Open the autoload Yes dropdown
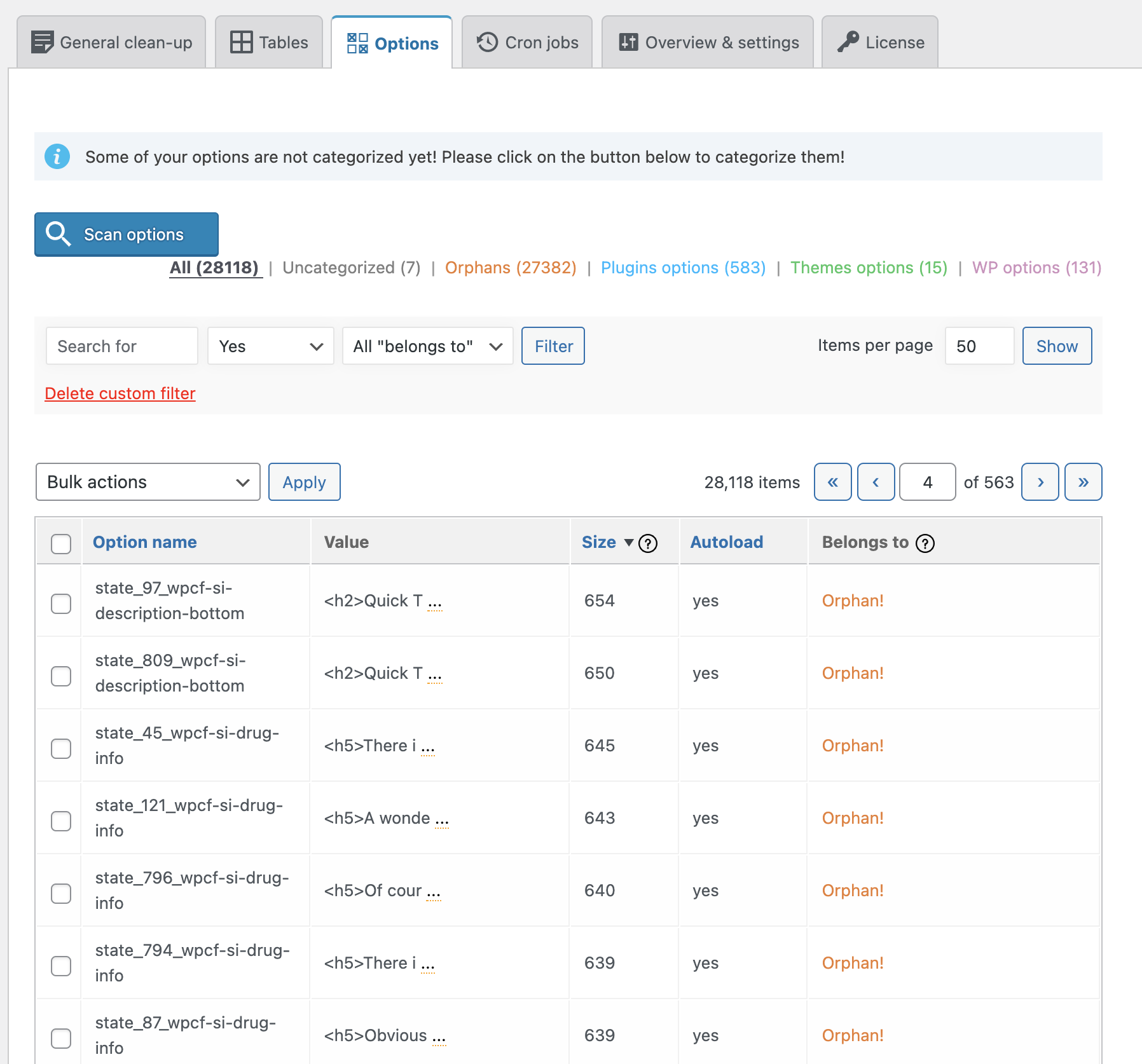The image size is (1142, 1064). tap(271, 346)
